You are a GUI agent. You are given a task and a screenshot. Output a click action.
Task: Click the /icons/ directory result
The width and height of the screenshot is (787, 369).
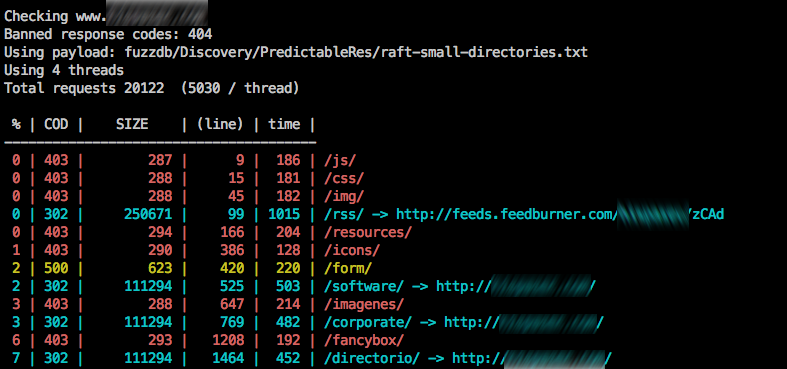pos(352,250)
